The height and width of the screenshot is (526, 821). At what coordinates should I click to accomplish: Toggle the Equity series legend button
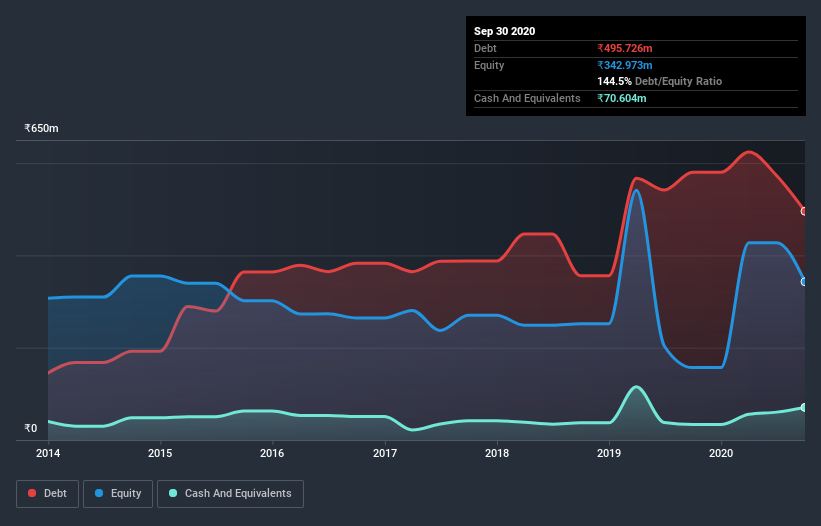[118, 494]
